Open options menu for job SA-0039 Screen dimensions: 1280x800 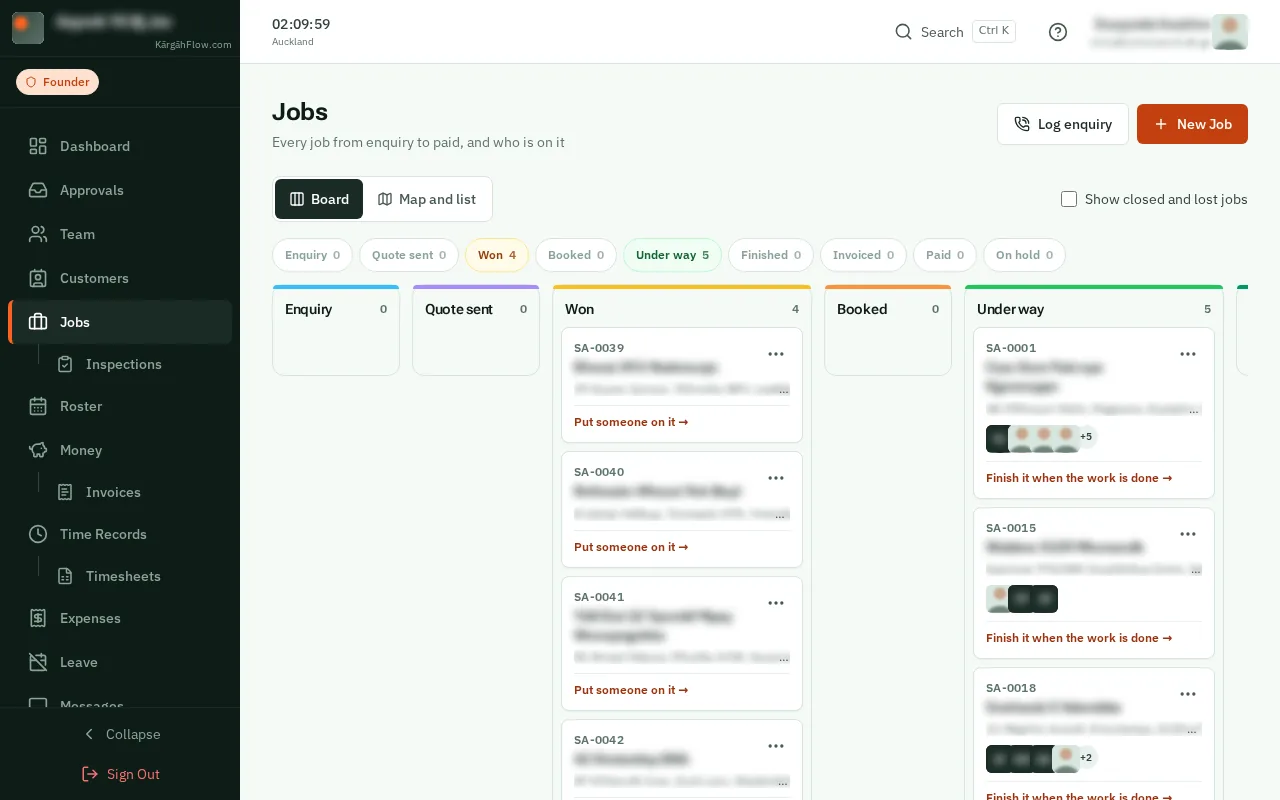point(776,354)
